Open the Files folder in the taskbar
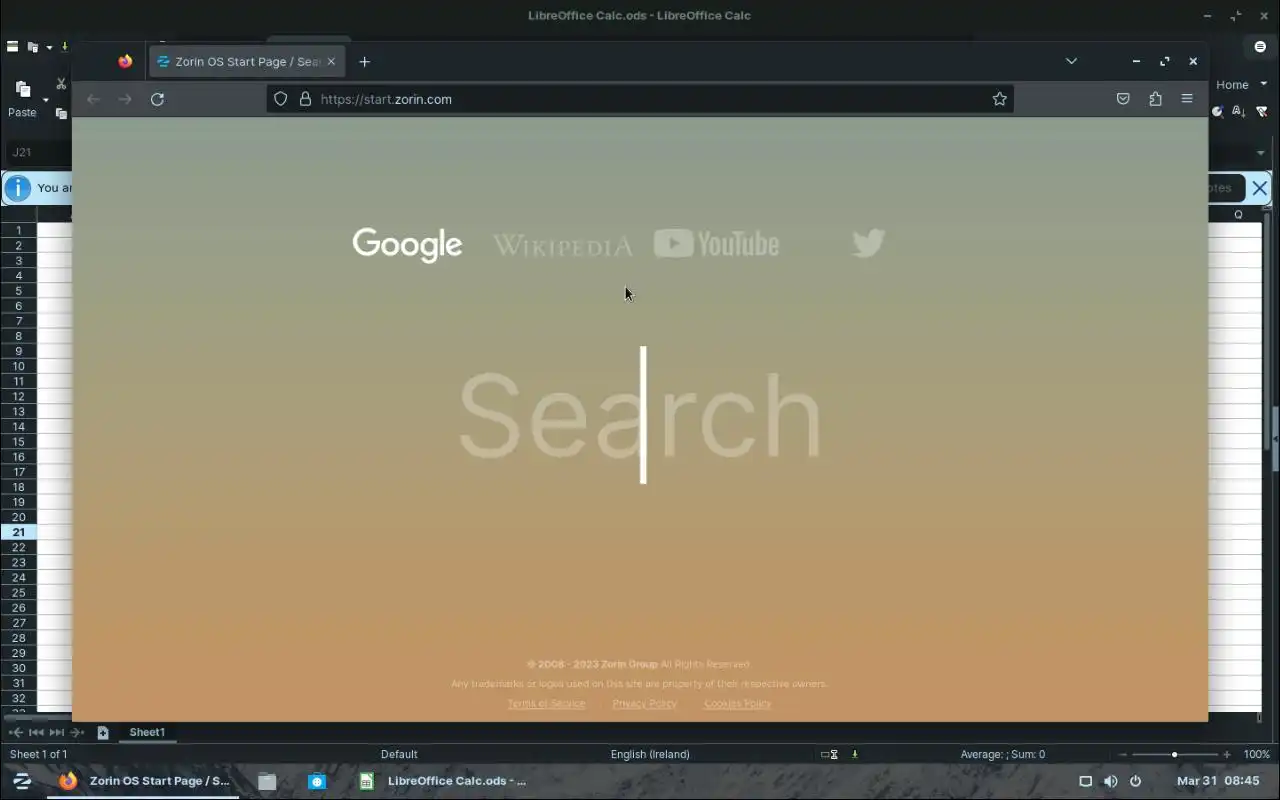Image resolution: width=1280 pixels, height=800 pixels. 267,781
